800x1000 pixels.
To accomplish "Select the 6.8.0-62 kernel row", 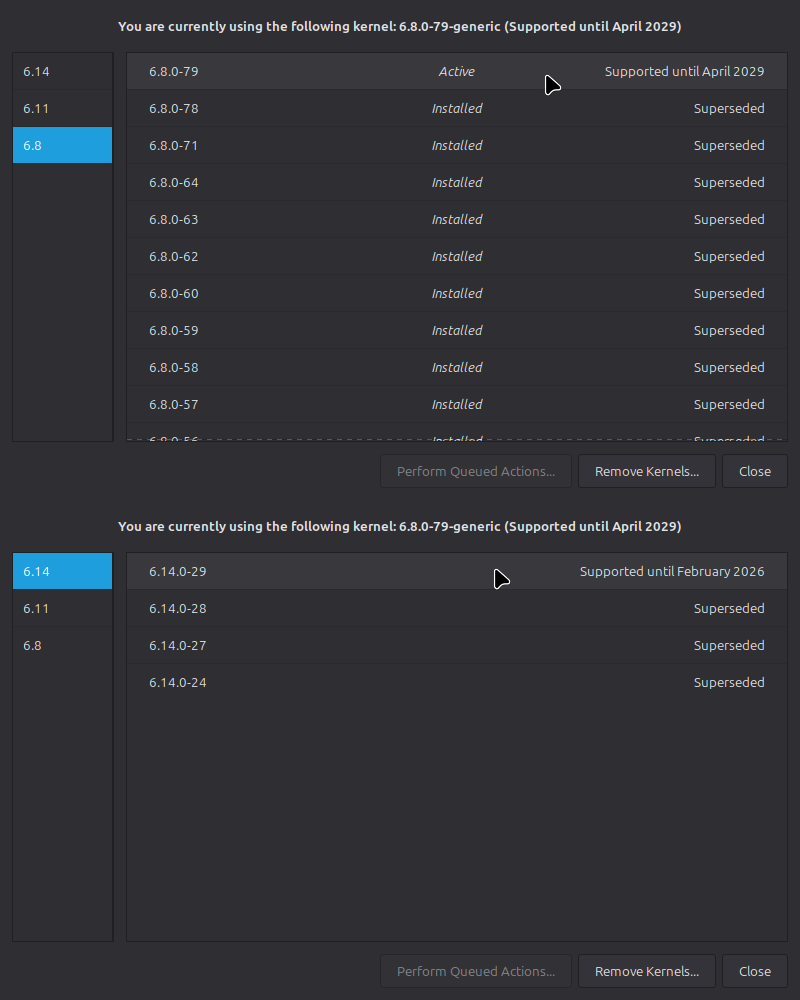I will point(457,256).
